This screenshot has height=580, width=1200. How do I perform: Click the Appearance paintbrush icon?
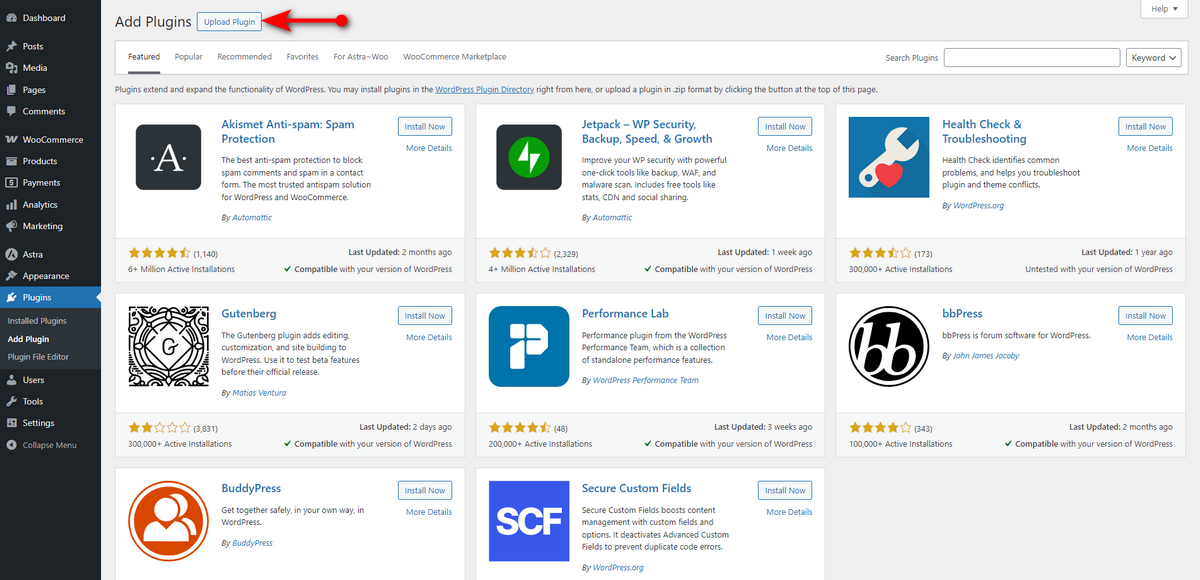pyautogui.click(x=11, y=276)
